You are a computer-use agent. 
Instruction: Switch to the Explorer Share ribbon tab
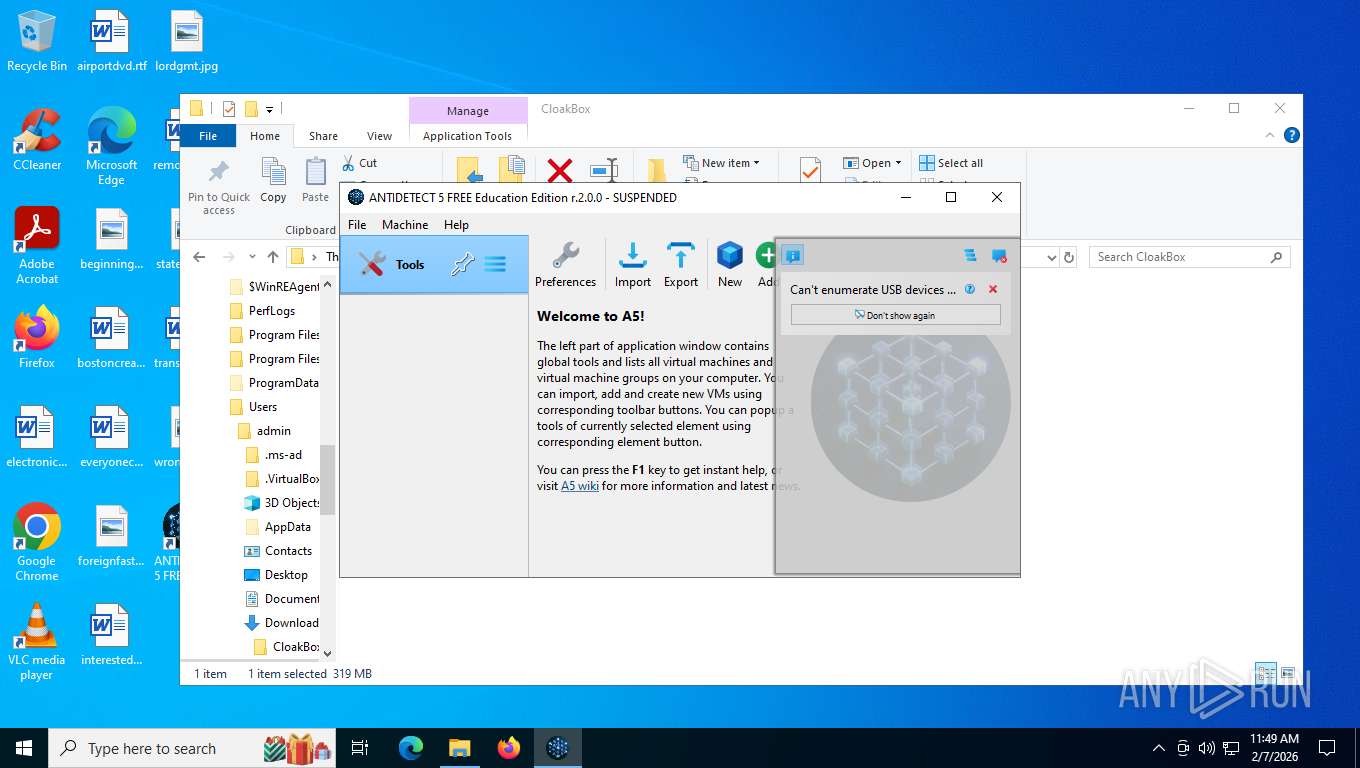[323, 136]
